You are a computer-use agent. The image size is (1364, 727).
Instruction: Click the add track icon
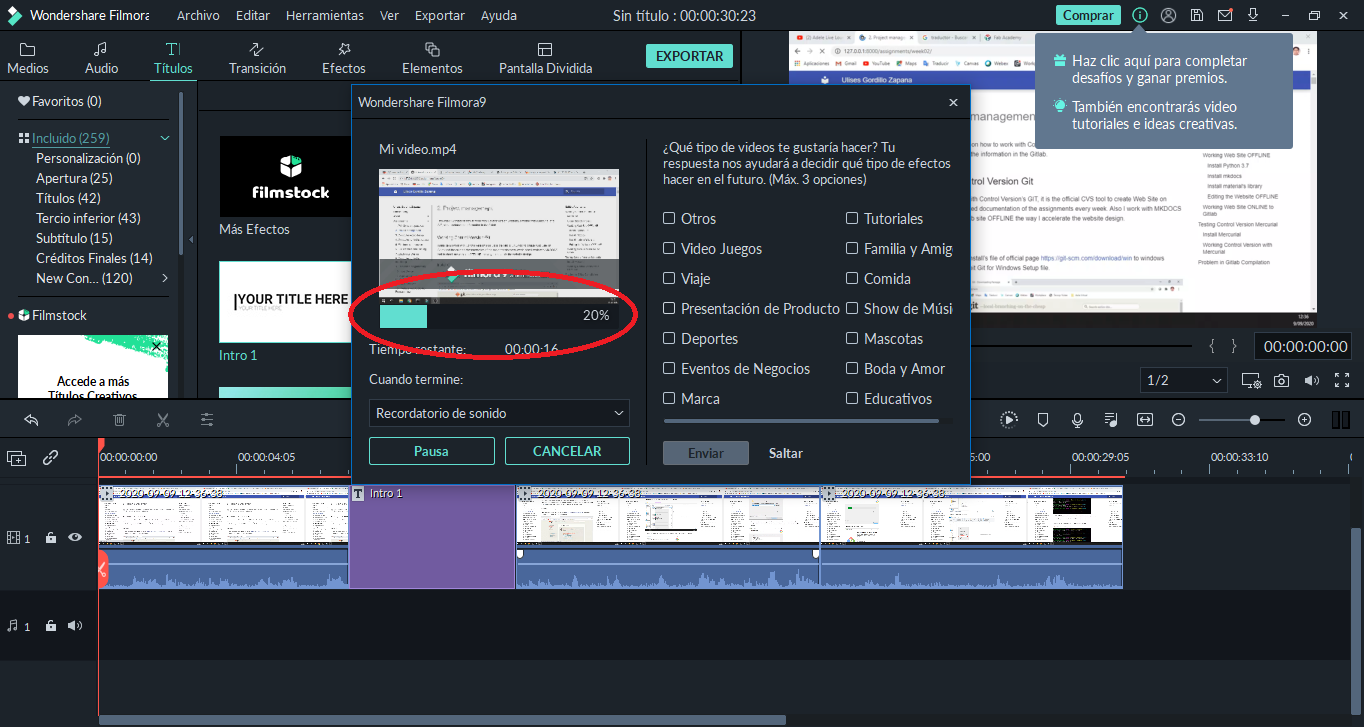(x=17, y=458)
